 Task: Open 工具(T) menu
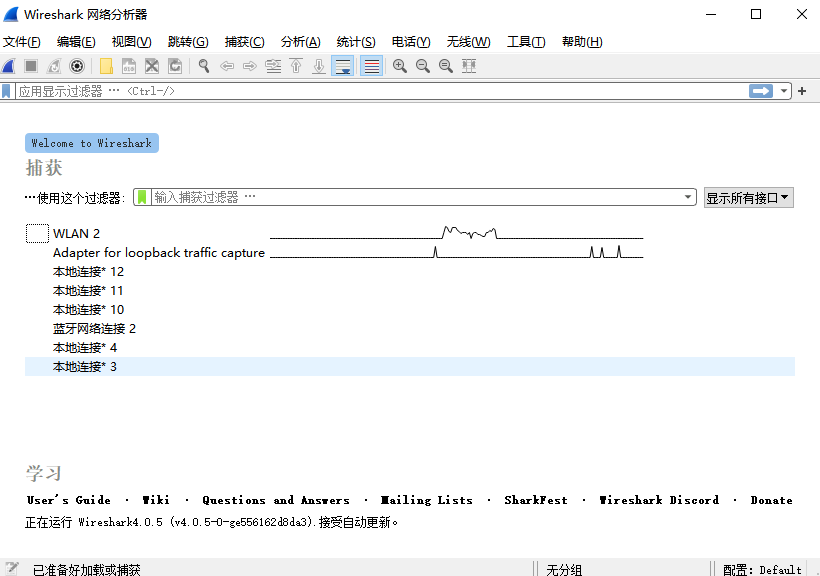point(526,42)
